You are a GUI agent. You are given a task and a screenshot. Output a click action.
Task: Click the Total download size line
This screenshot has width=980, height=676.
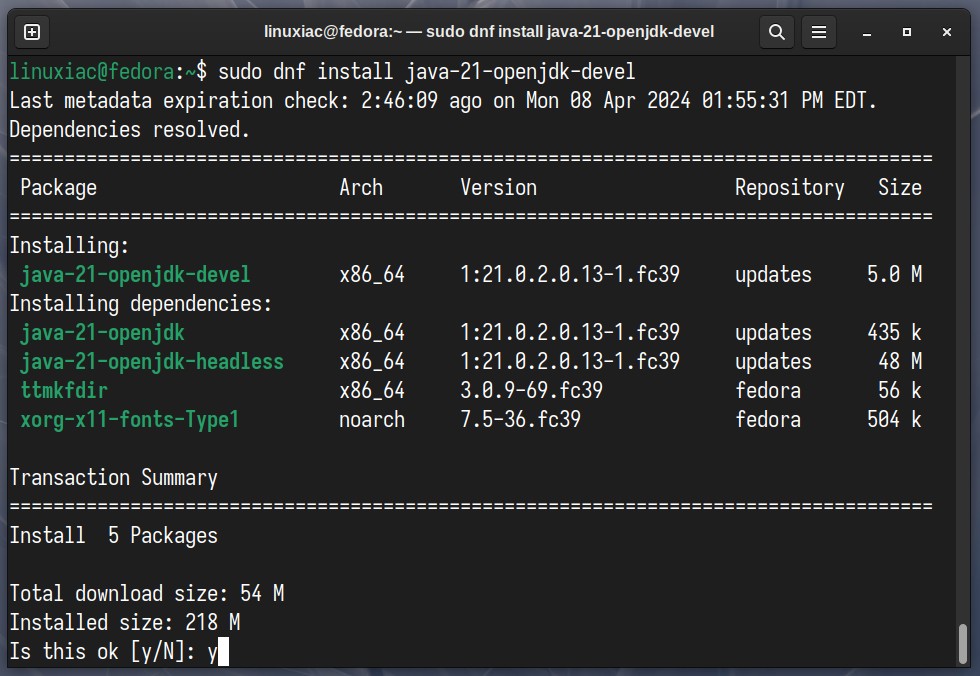click(x=147, y=594)
